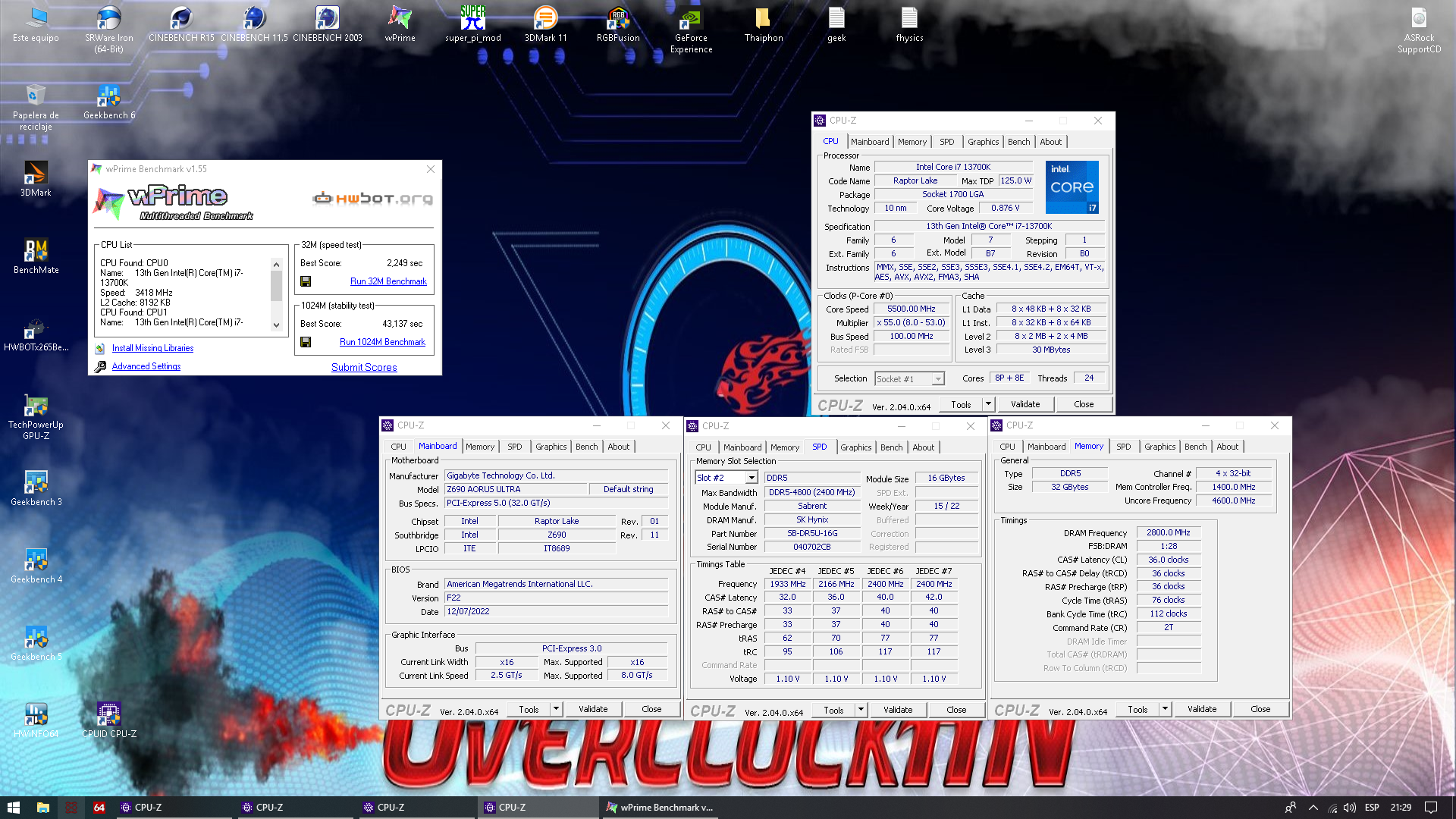Image resolution: width=1456 pixels, height=819 pixels.
Task: Launch CINEBENCH 11.5 desktop shortcut
Action: click(254, 24)
